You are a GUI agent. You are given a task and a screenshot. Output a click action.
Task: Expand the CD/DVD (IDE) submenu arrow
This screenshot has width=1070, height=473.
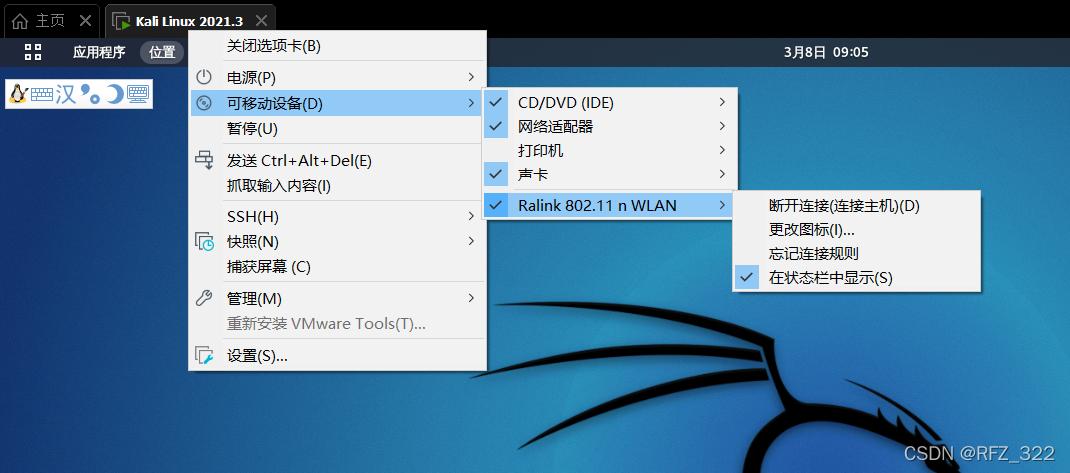pyautogui.click(x=722, y=102)
